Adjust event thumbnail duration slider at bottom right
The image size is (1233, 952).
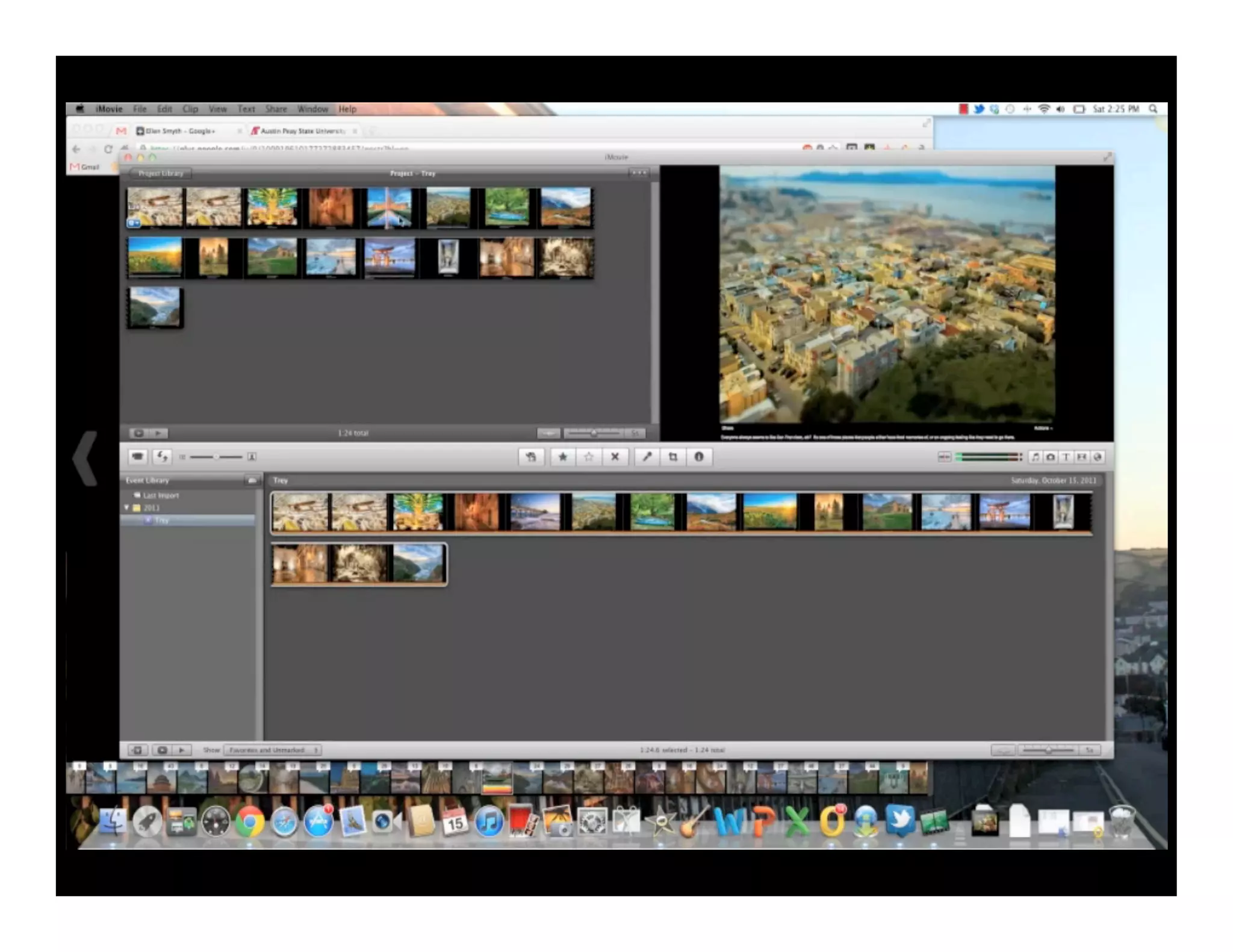click(x=1048, y=750)
